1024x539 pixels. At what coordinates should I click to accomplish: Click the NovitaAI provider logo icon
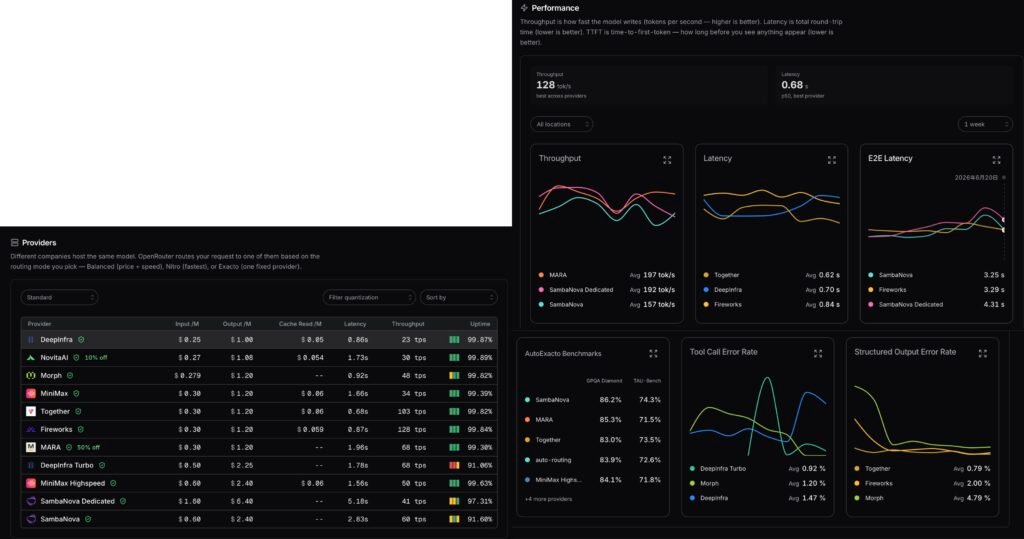(31, 357)
